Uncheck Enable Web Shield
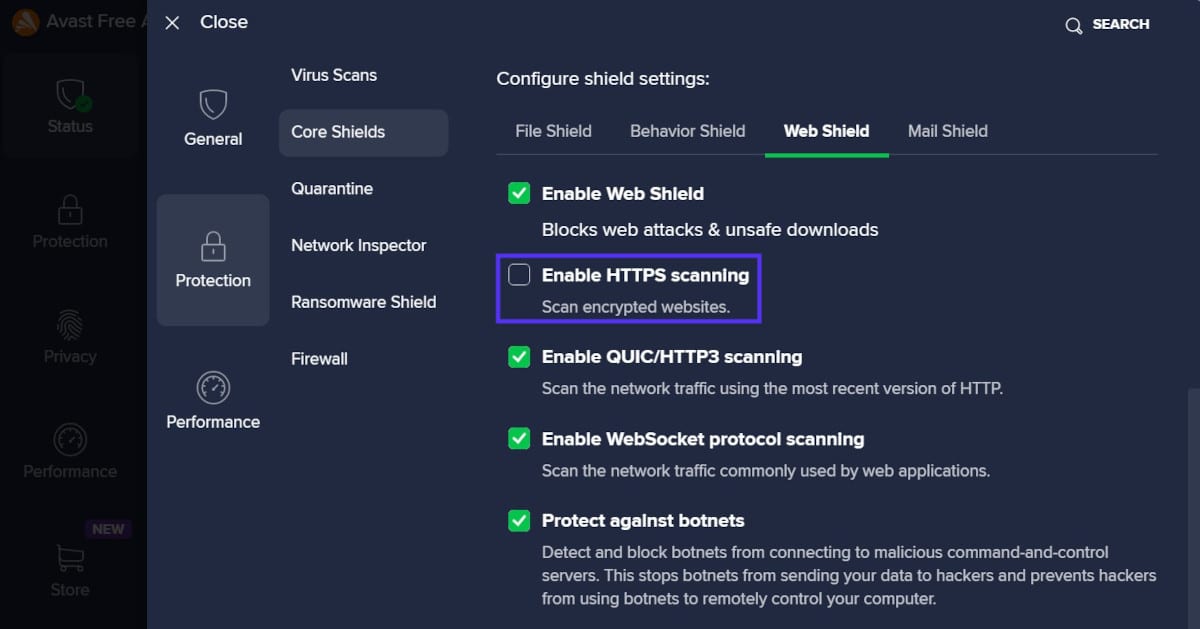The image size is (1200, 629). coord(519,193)
